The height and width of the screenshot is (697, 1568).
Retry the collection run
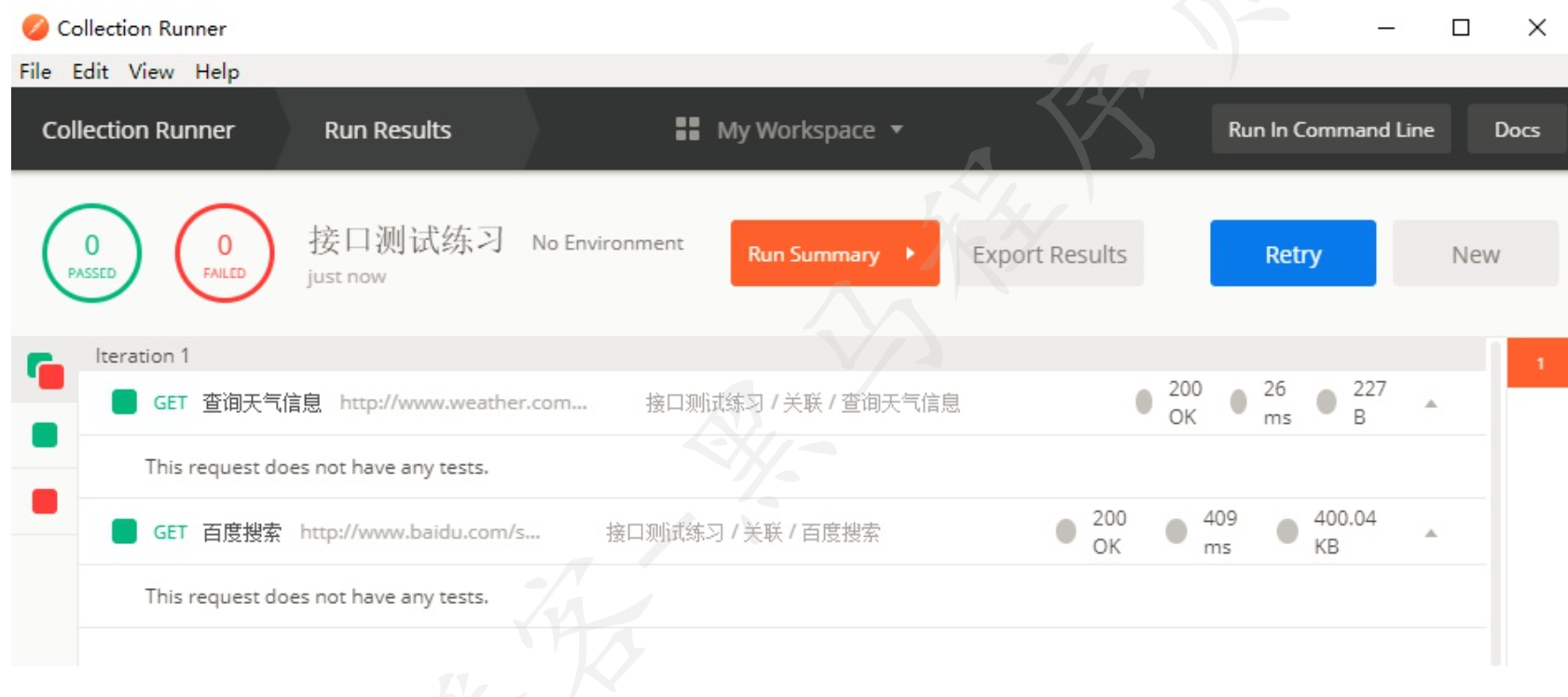point(1293,253)
